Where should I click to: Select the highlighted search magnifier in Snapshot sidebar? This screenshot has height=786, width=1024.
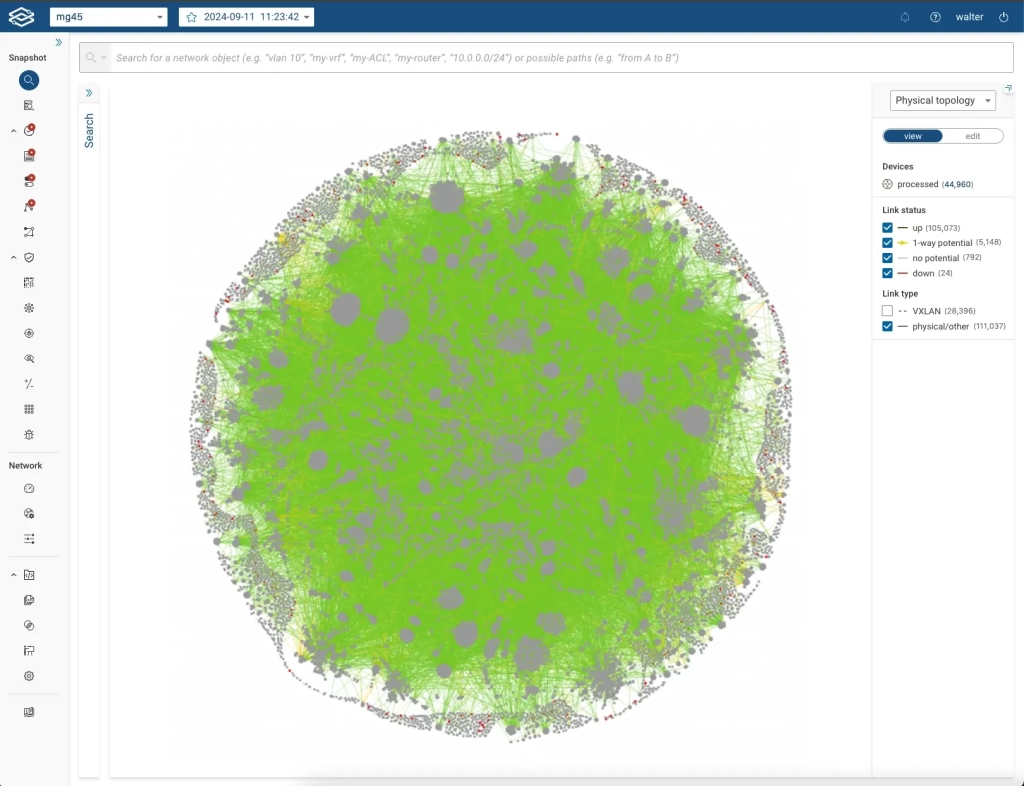tap(28, 80)
